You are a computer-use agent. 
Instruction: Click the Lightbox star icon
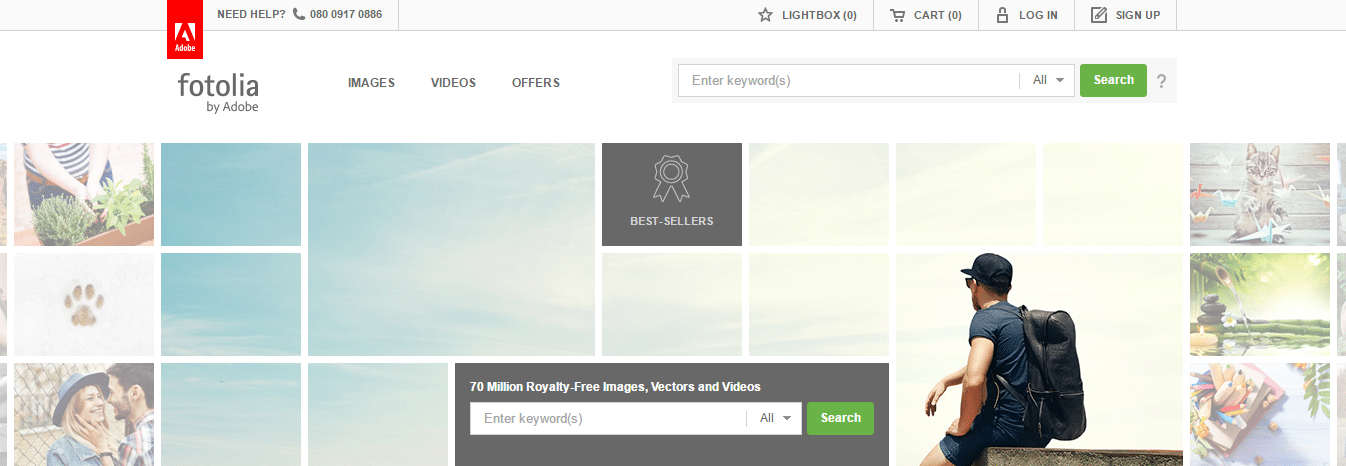(x=765, y=15)
